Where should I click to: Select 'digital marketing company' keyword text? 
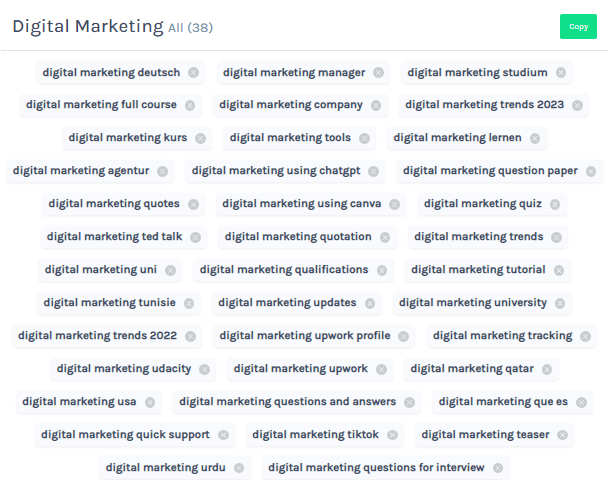pos(291,105)
